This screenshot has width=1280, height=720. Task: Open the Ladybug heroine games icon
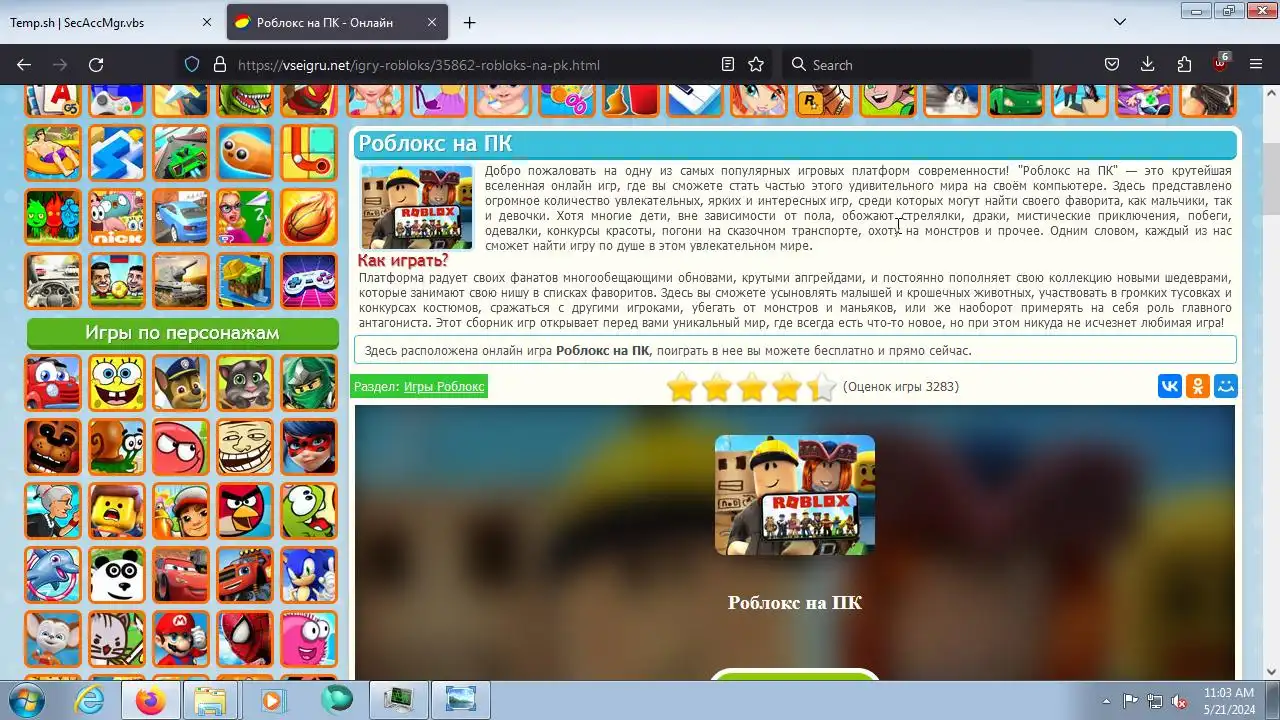(309, 447)
